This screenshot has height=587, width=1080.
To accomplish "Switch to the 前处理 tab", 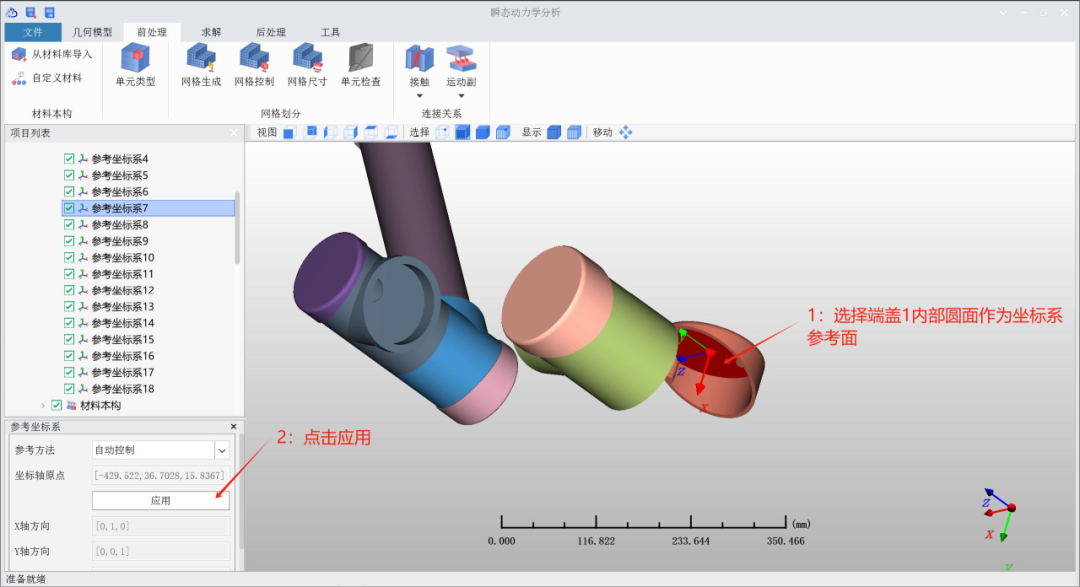I will point(152,32).
